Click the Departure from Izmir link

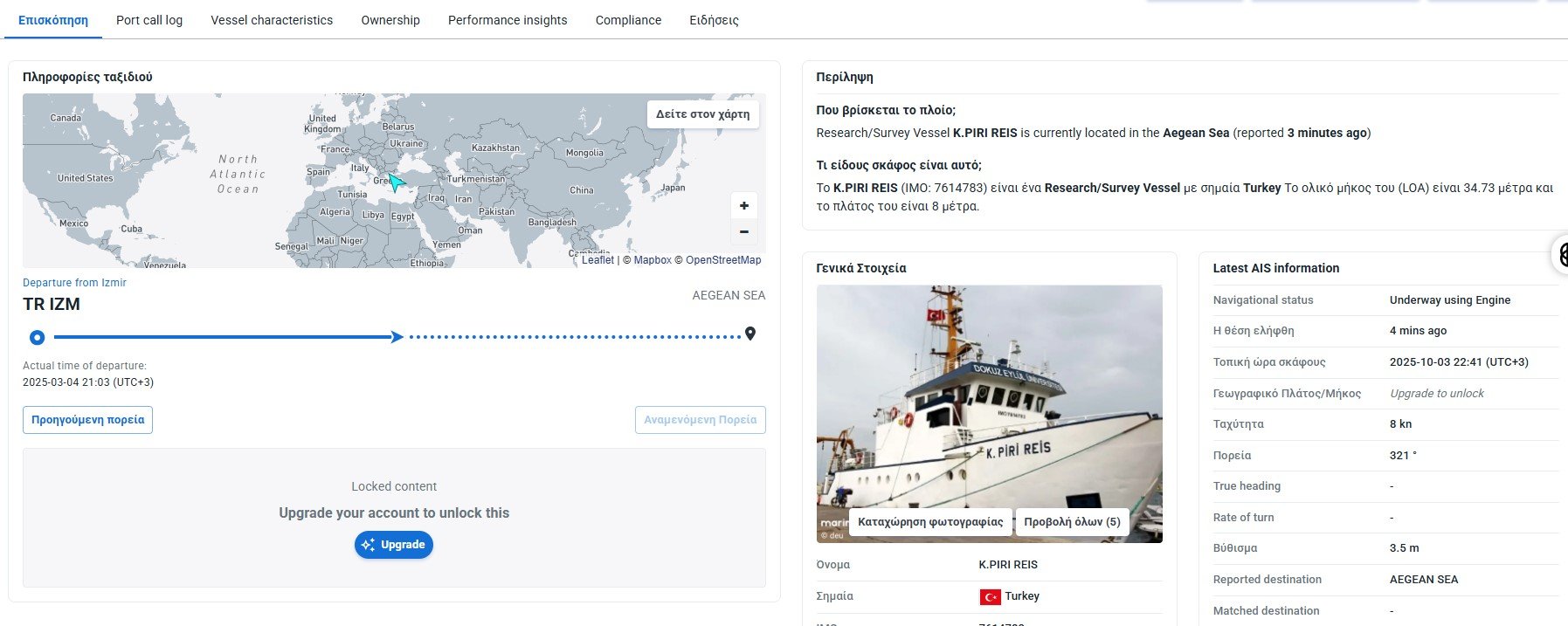[x=74, y=283]
